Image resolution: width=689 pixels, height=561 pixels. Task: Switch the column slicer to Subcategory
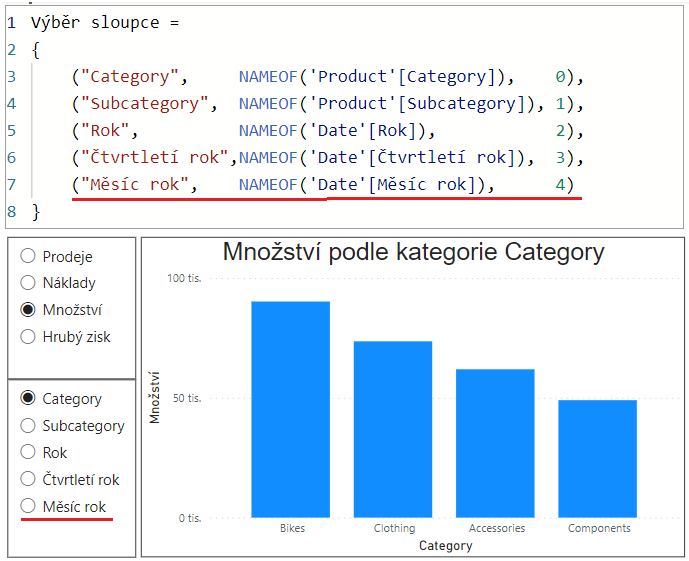(x=28, y=425)
